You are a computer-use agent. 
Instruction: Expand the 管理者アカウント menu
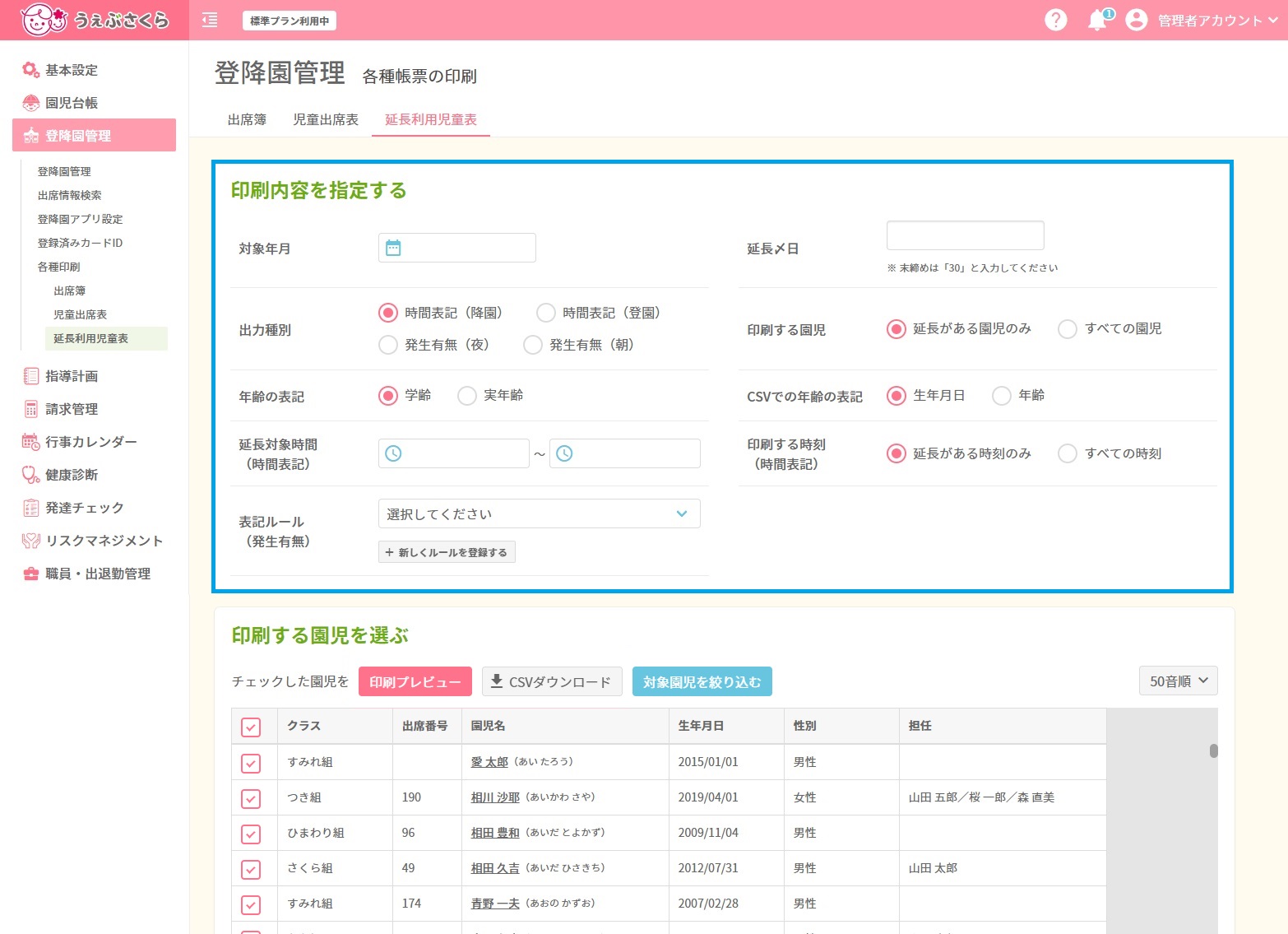click(x=1217, y=21)
